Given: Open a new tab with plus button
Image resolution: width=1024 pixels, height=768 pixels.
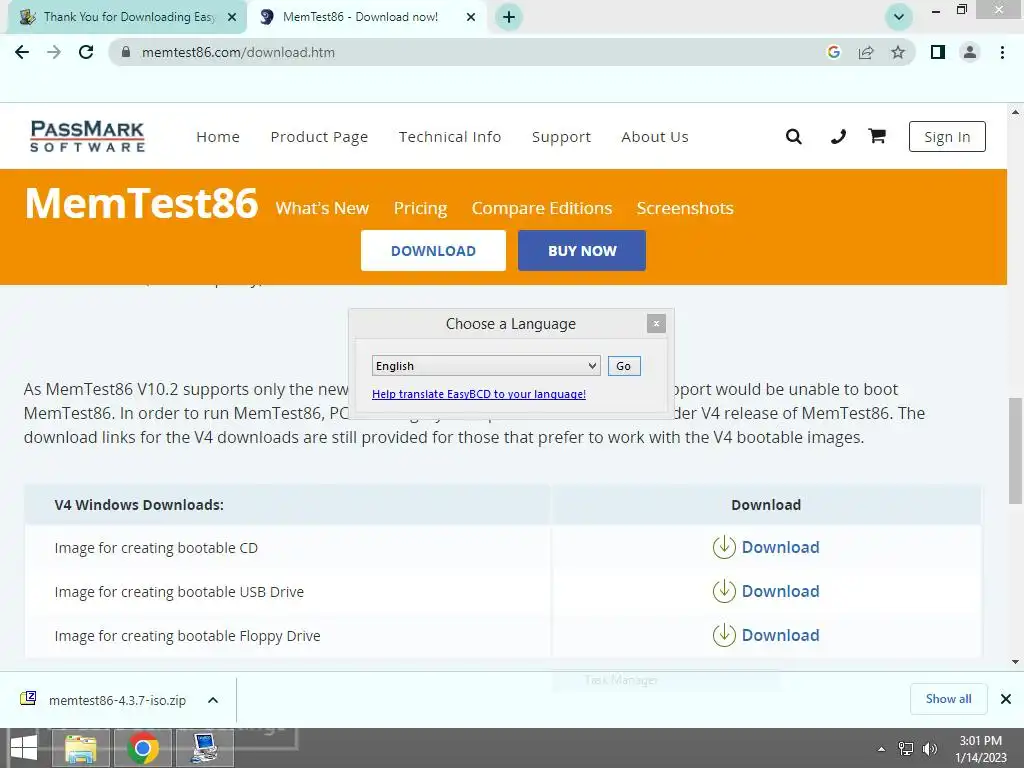Looking at the screenshot, I should [509, 17].
